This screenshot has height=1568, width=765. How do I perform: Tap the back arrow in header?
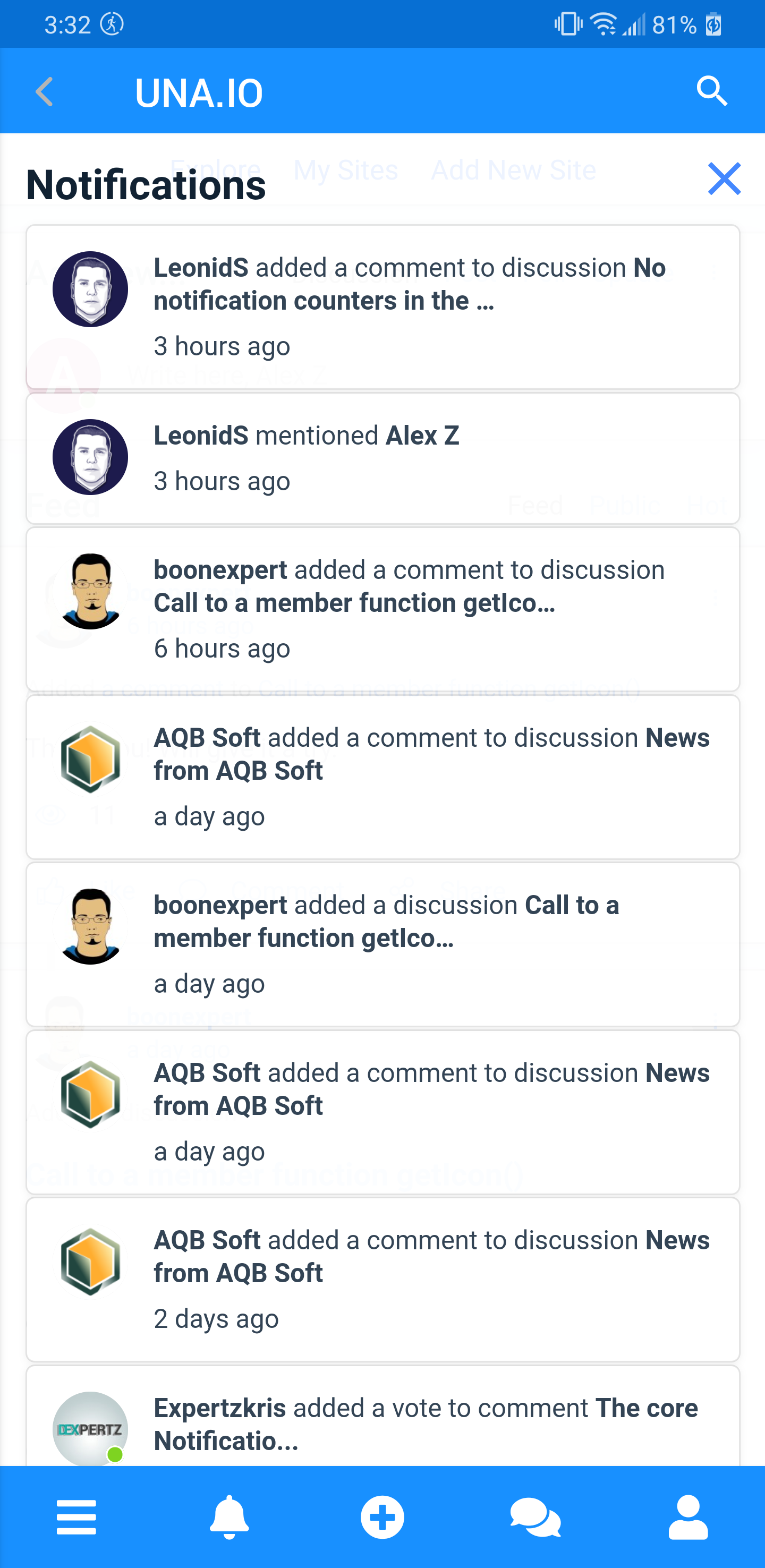tap(45, 92)
